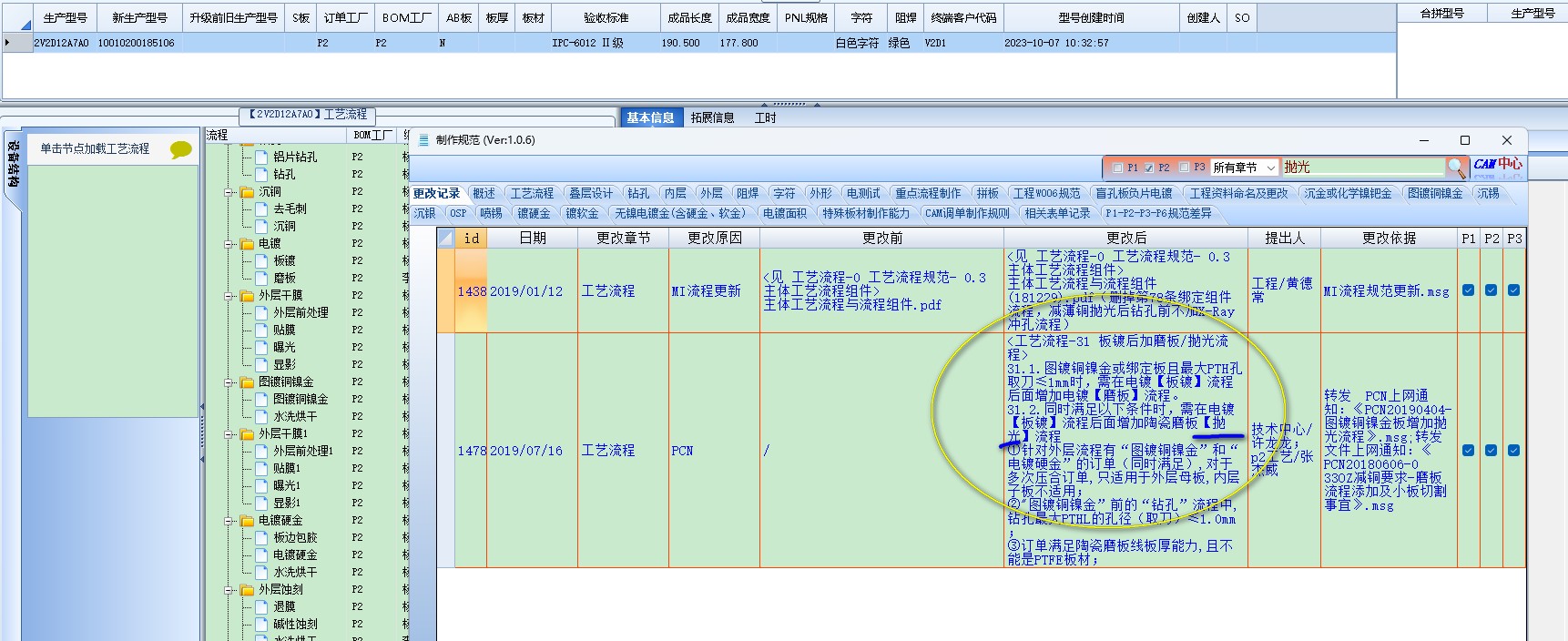
Task: Click document icon beside 板镀
Action: (262, 261)
